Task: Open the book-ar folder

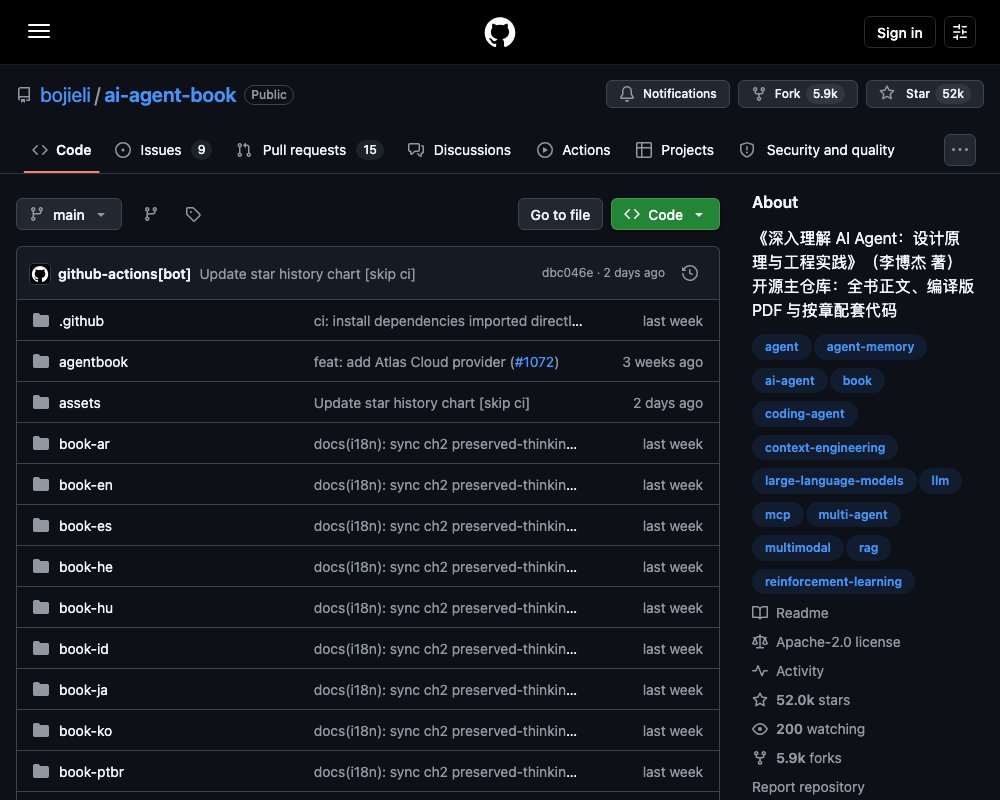Action: (84, 444)
